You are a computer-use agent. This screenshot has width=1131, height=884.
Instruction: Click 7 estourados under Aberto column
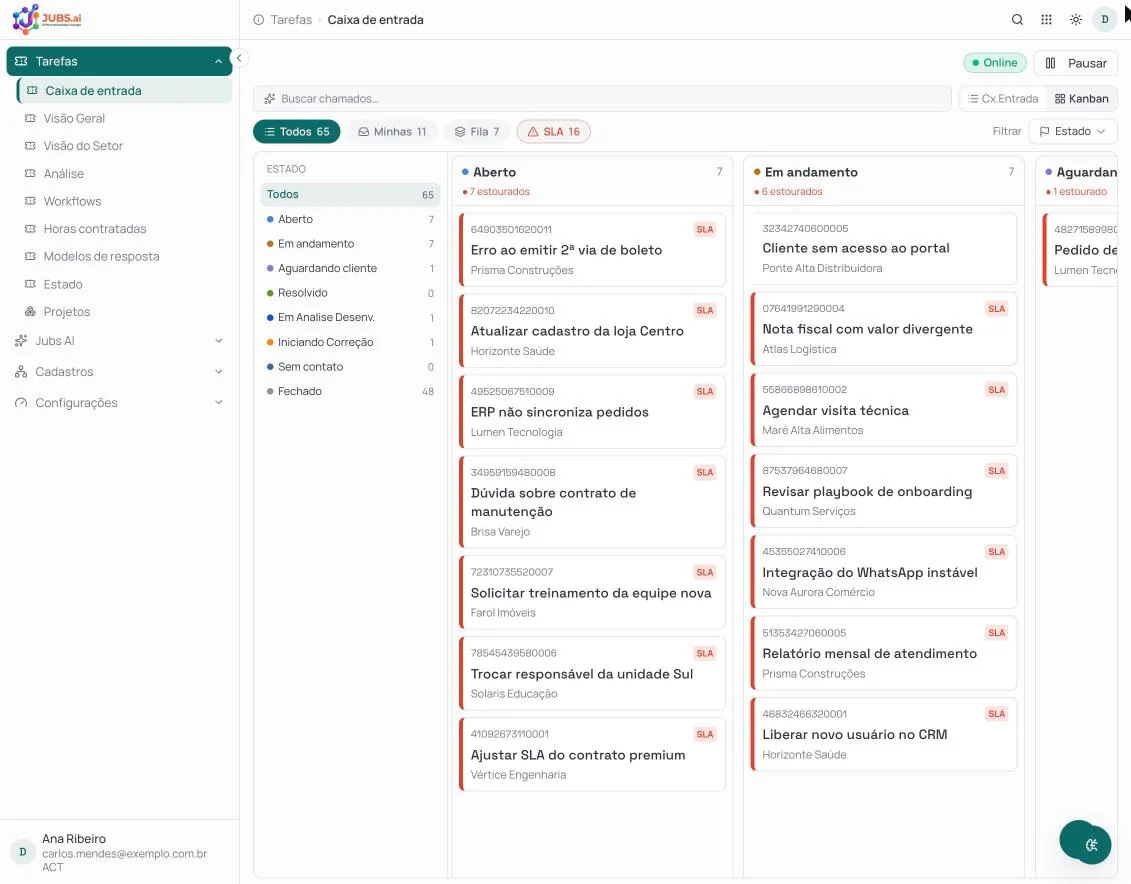pos(496,192)
